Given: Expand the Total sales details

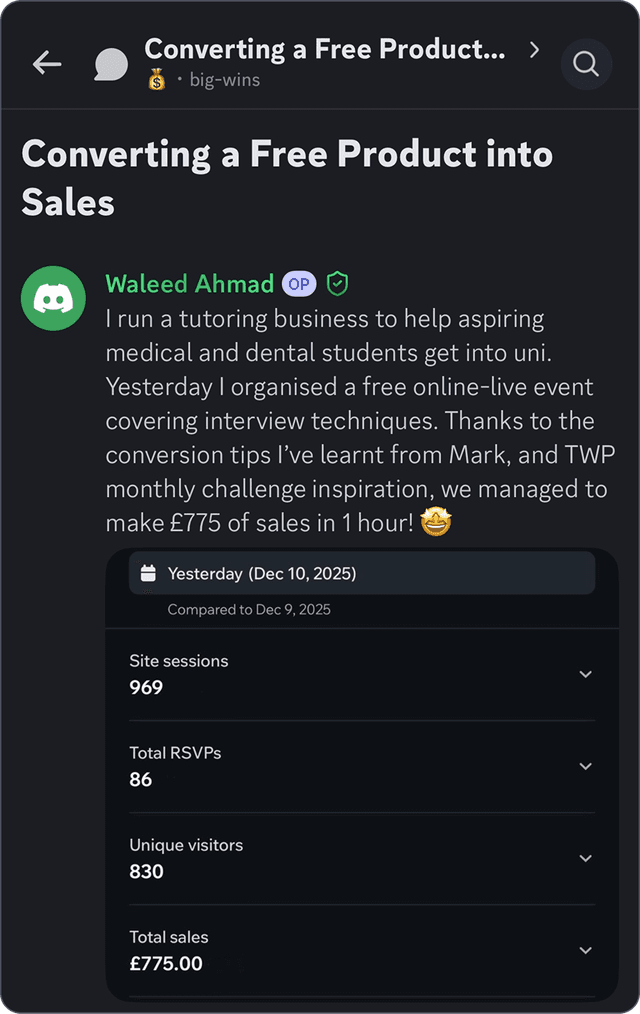Looking at the screenshot, I should (x=586, y=950).
